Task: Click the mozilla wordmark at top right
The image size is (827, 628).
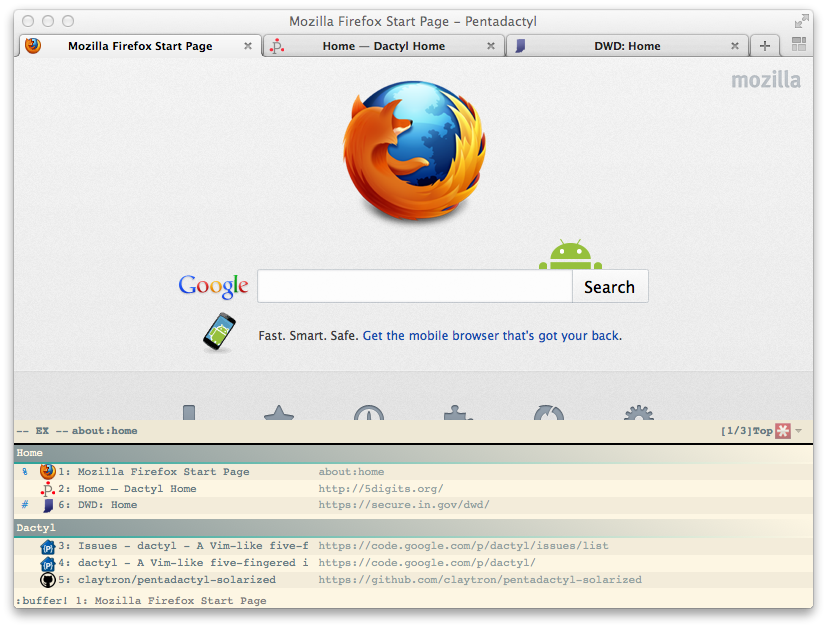Action: coord(766,80)
